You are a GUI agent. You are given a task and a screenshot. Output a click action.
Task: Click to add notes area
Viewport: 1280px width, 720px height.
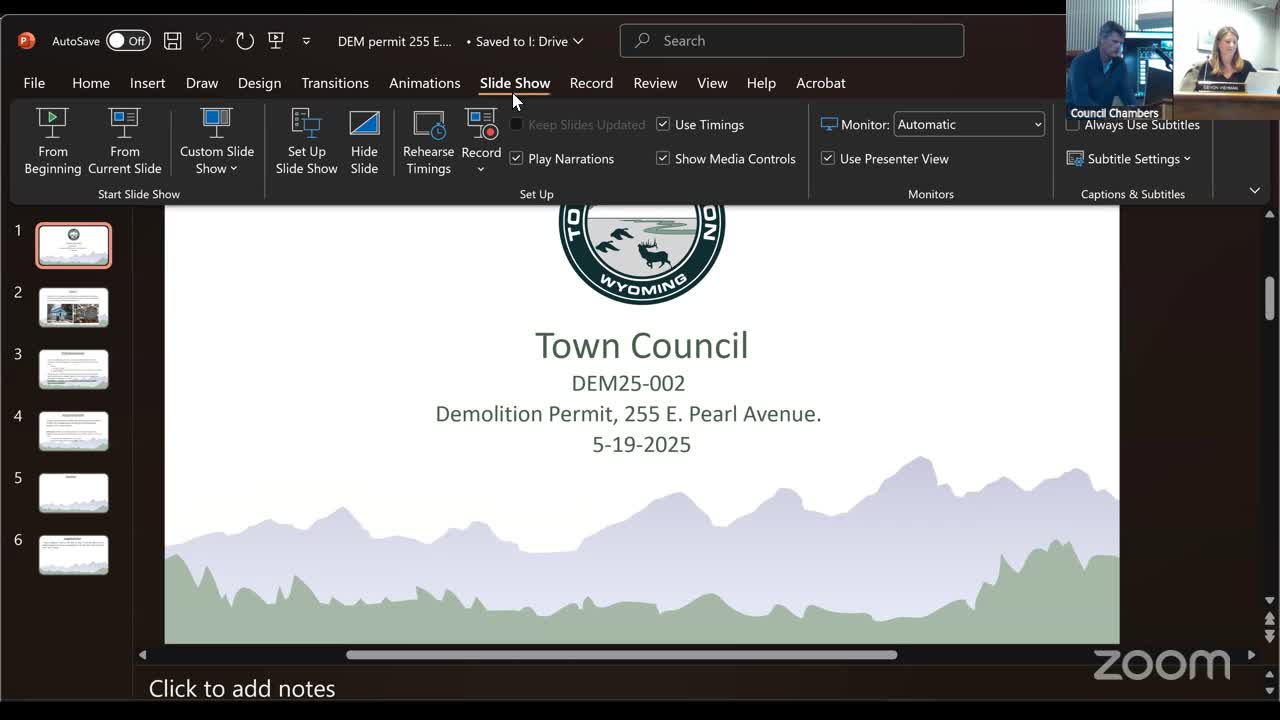point(242,688)
